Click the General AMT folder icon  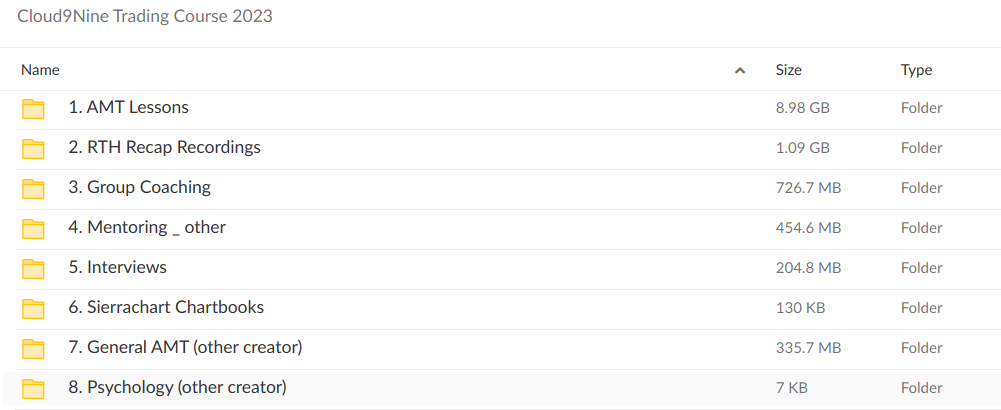click(34, 349)
